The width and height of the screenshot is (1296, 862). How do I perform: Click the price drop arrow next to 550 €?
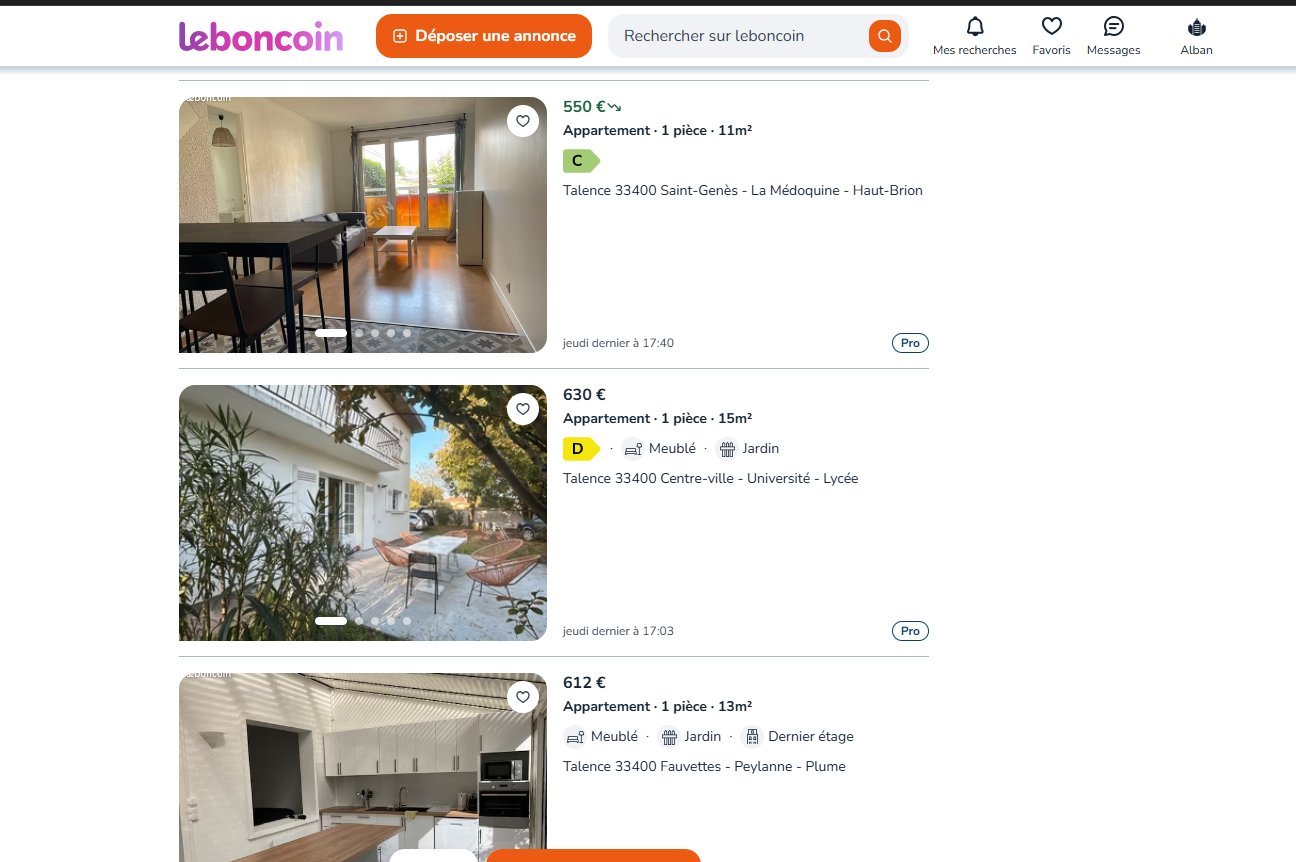(615, 107)
